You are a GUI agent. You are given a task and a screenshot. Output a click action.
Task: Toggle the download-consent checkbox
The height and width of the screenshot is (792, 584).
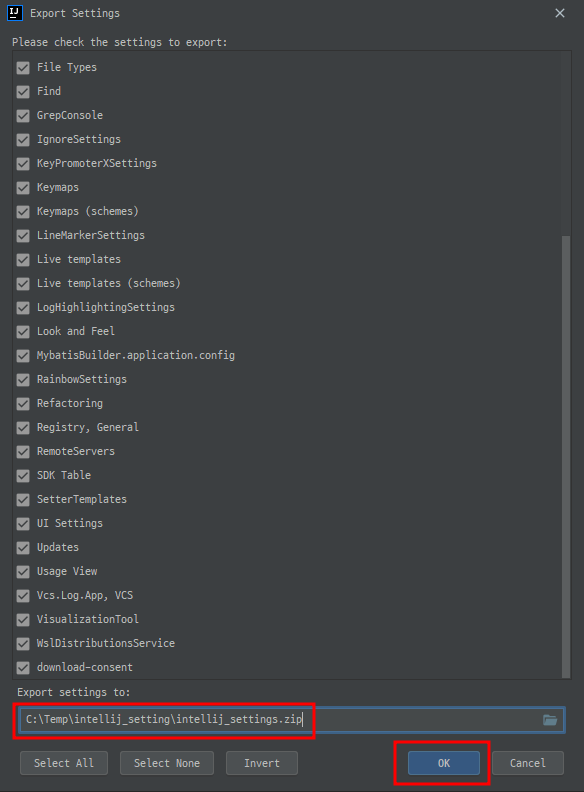click(23, 668)
